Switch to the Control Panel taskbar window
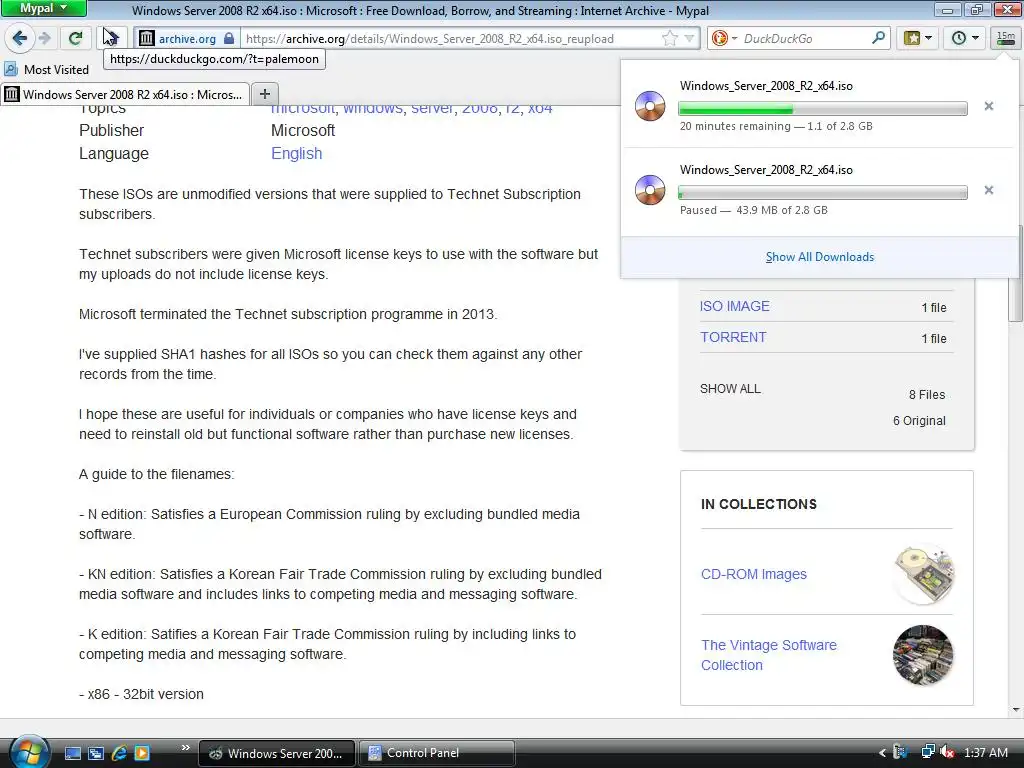The image size is (1024, 768). pos(436,753)
